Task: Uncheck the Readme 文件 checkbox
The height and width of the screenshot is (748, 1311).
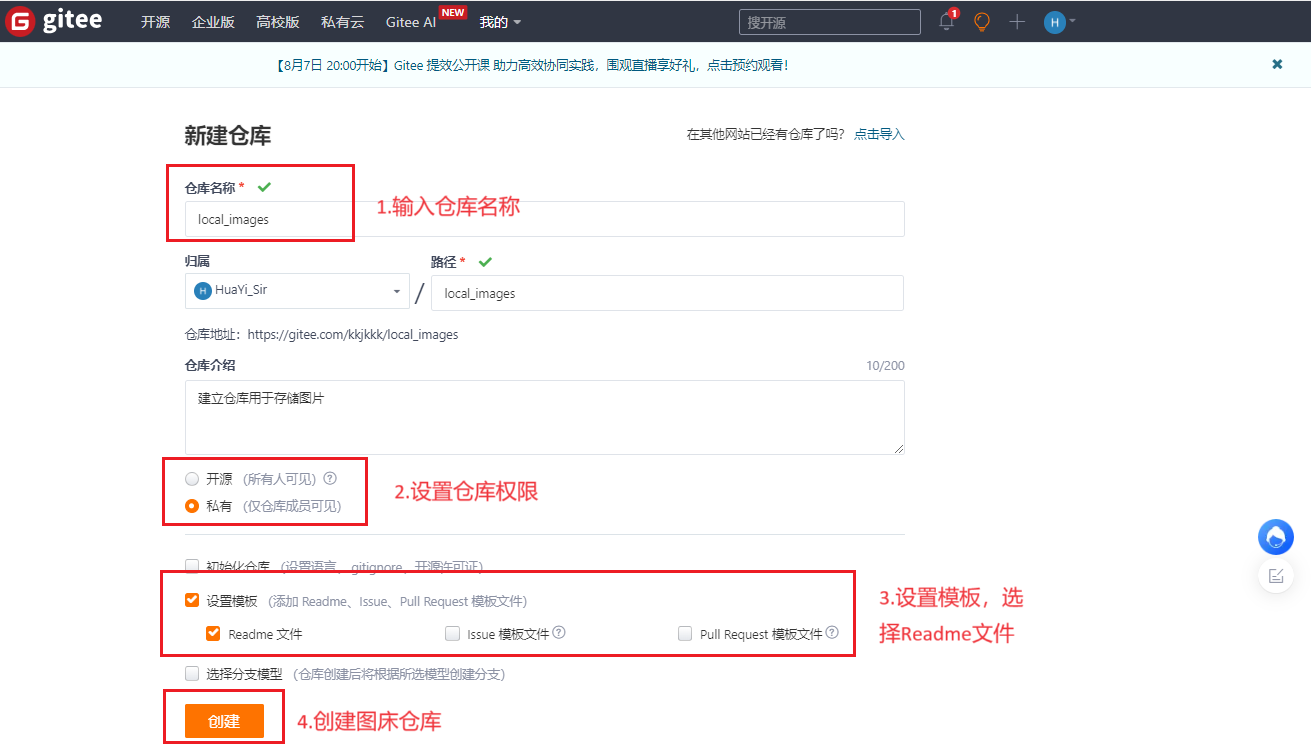Action: [x=213, y=634]
